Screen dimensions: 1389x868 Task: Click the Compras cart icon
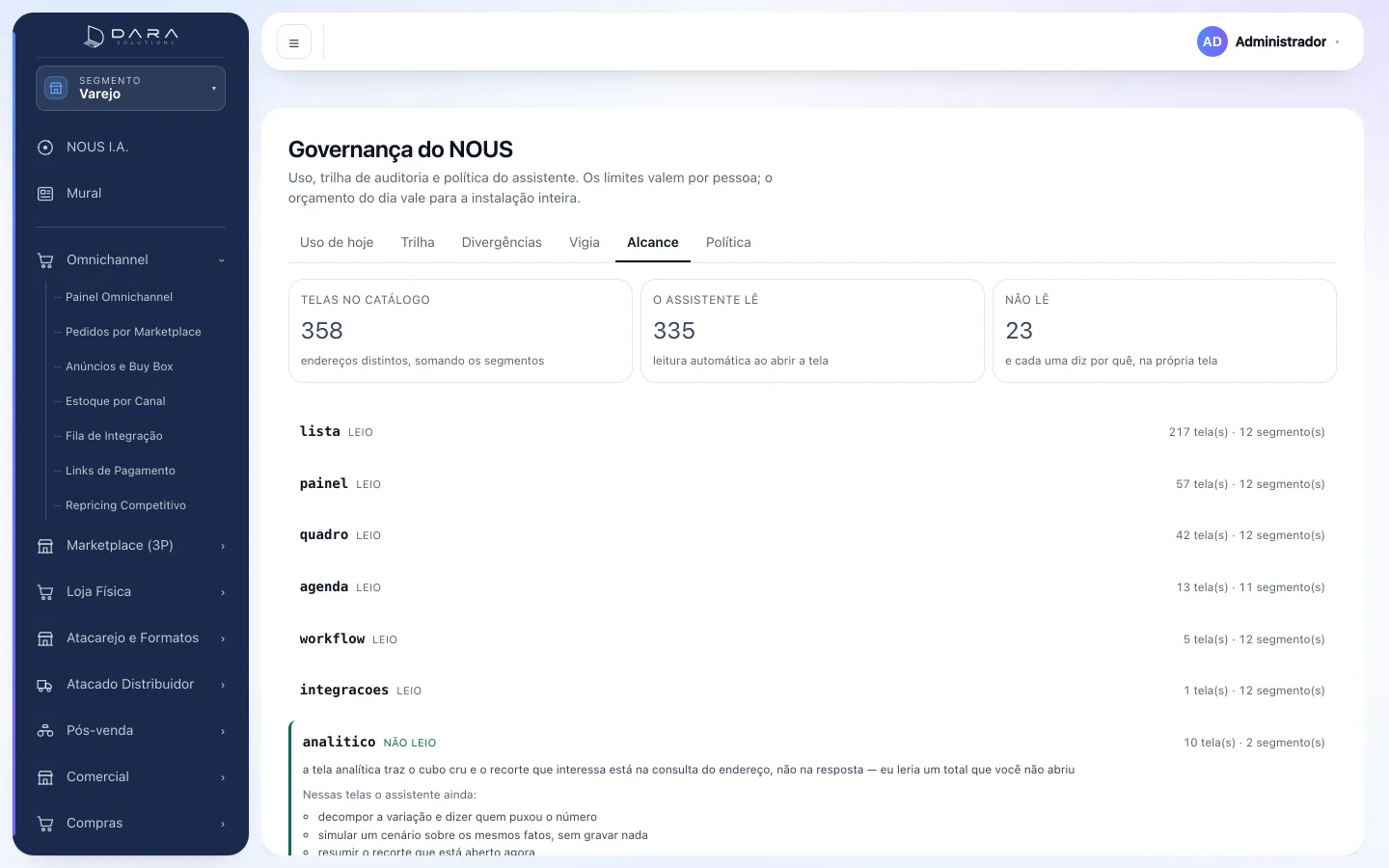45,824
